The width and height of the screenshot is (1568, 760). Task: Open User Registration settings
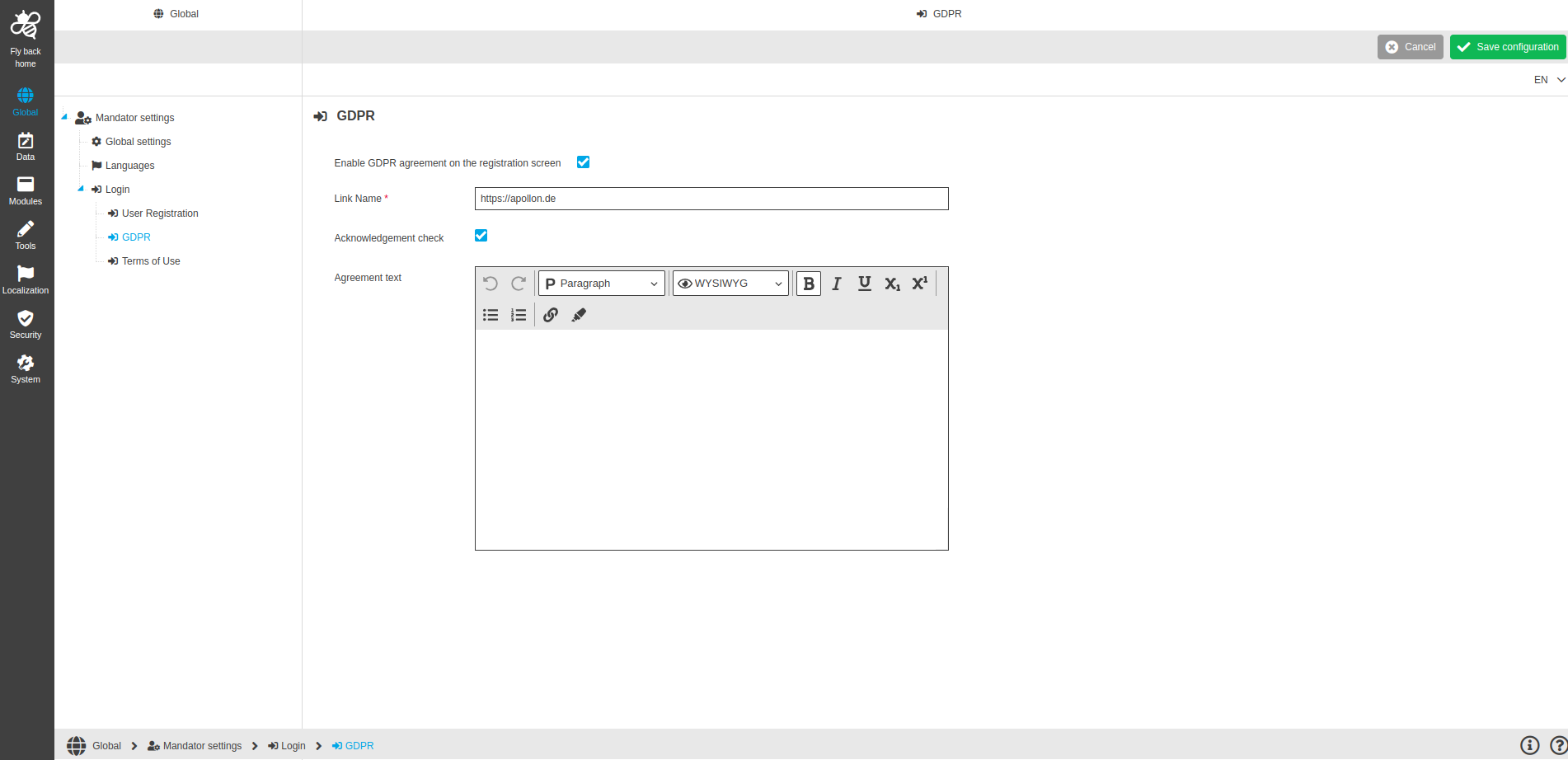pos(160,213)
